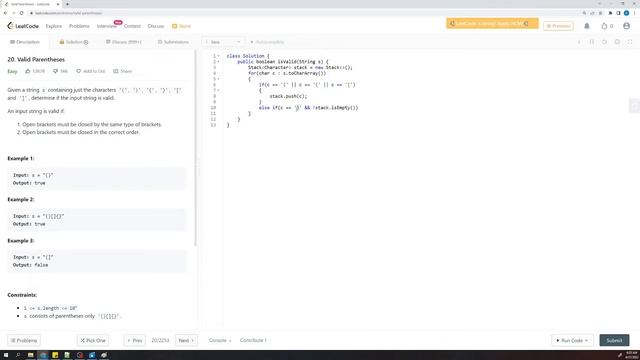Collapse code fold arrow at line 5

(218, 79)
